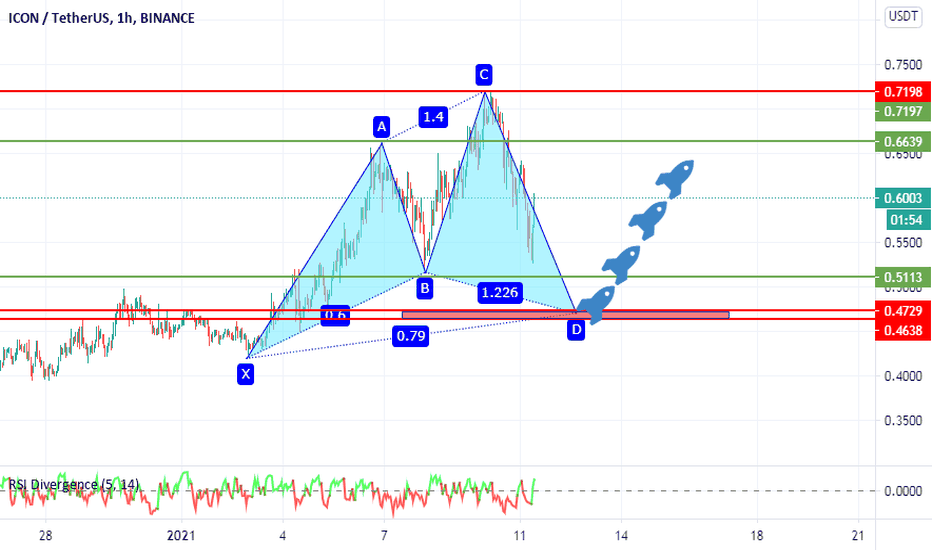Click the red 0.7198 price label

[x=903, y=92]
